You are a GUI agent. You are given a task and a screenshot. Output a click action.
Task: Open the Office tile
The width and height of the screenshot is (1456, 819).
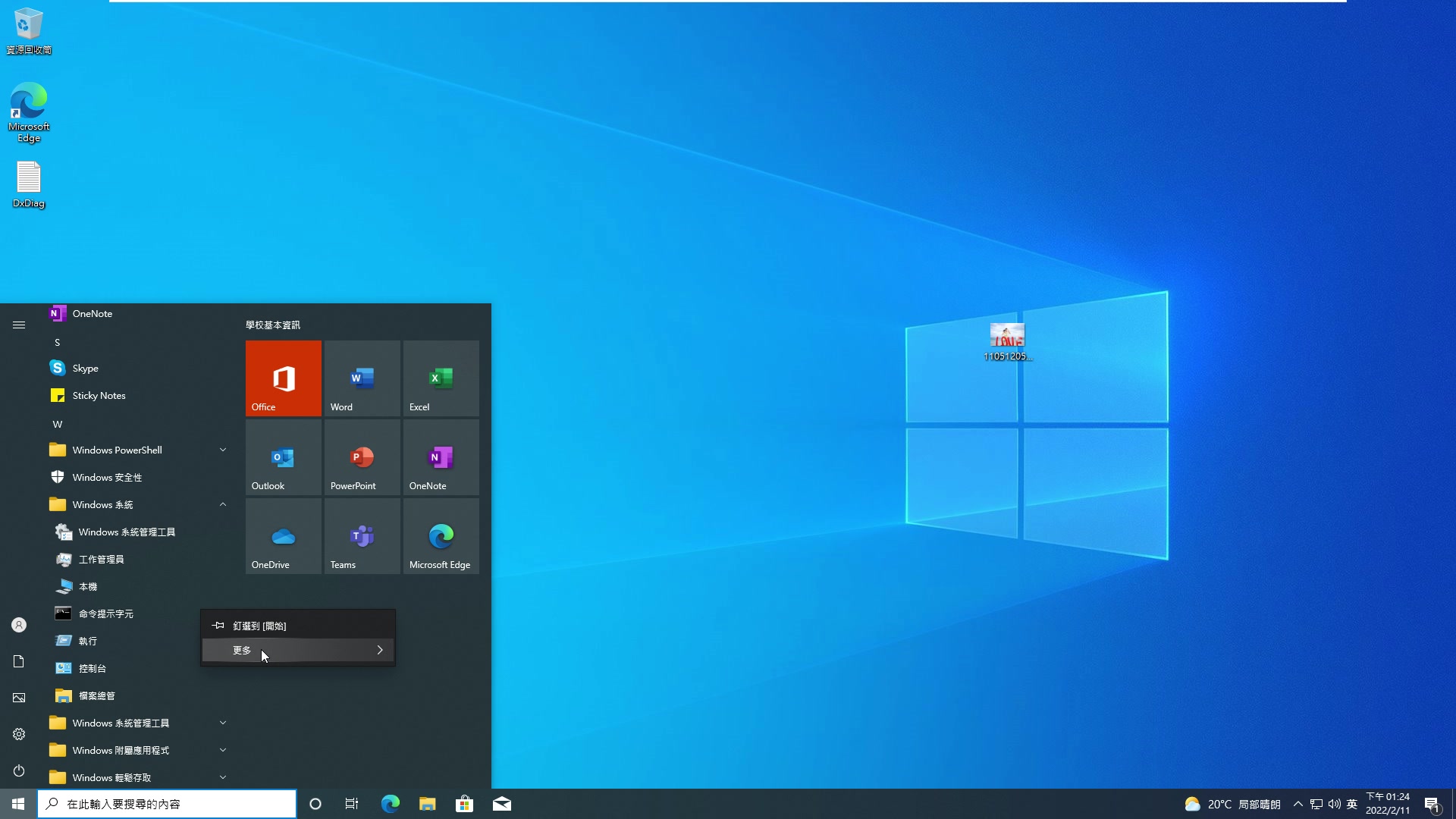pos(283,378)
